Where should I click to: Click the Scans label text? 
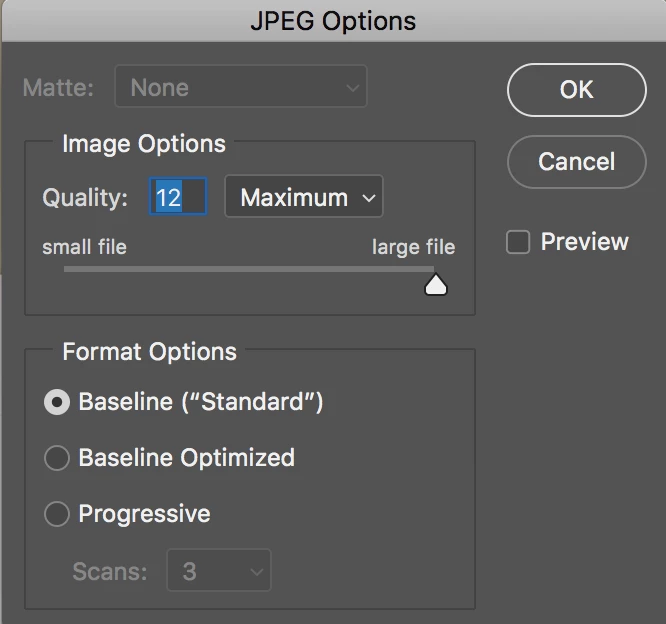pos(110,572)
